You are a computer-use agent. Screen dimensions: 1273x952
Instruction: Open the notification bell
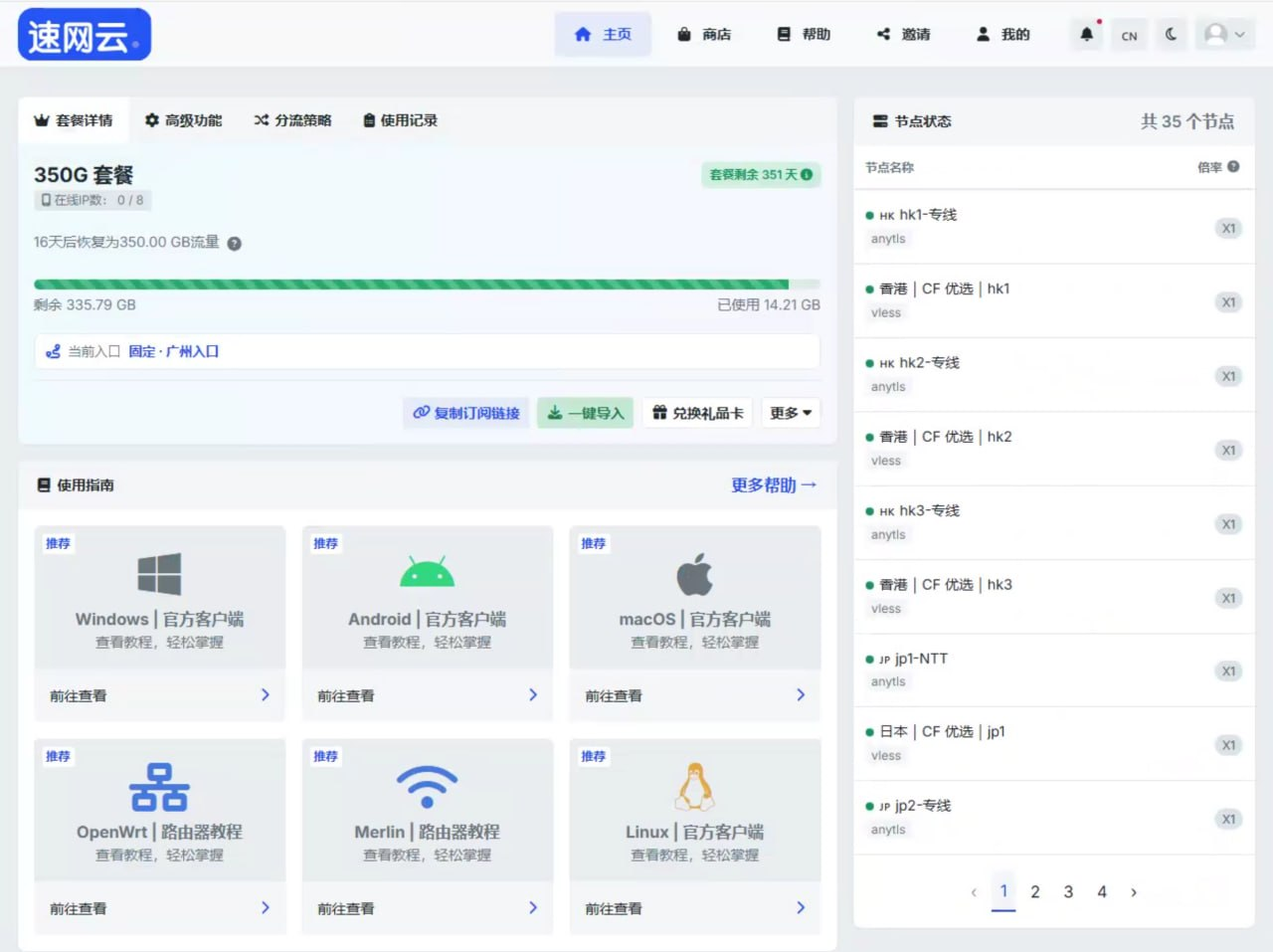click(x=1087, y=34)
